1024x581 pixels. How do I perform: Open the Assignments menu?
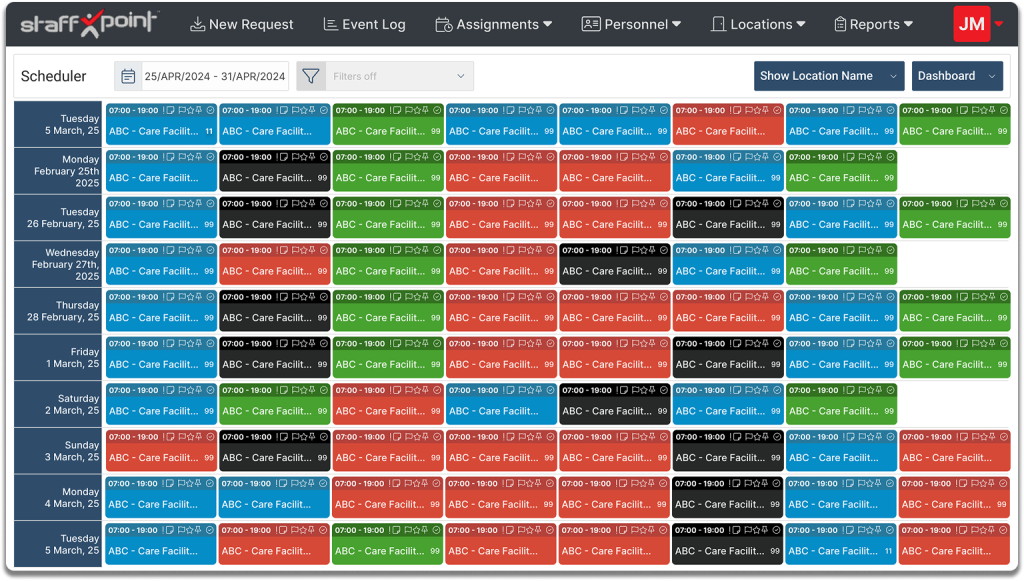point(494,24)
